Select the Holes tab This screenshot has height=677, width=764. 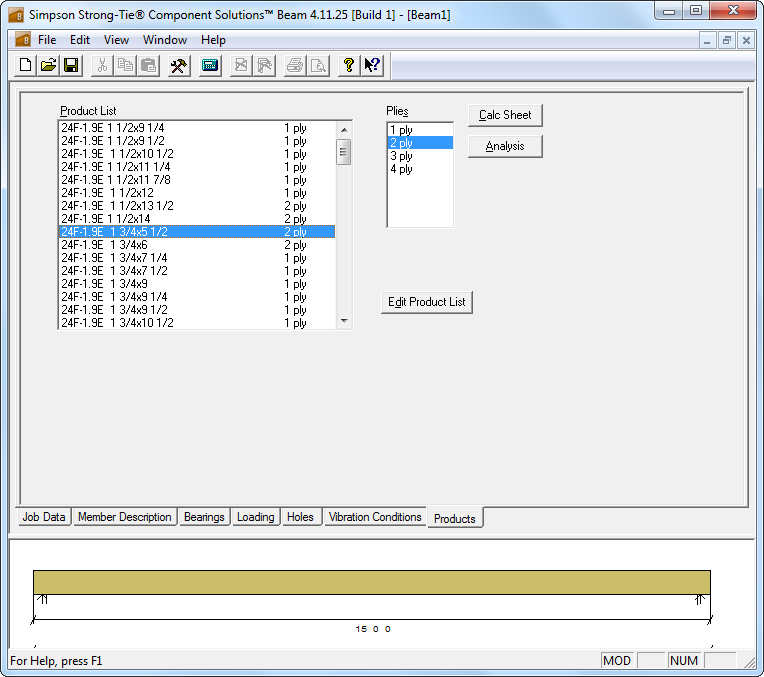click(300, 517)
